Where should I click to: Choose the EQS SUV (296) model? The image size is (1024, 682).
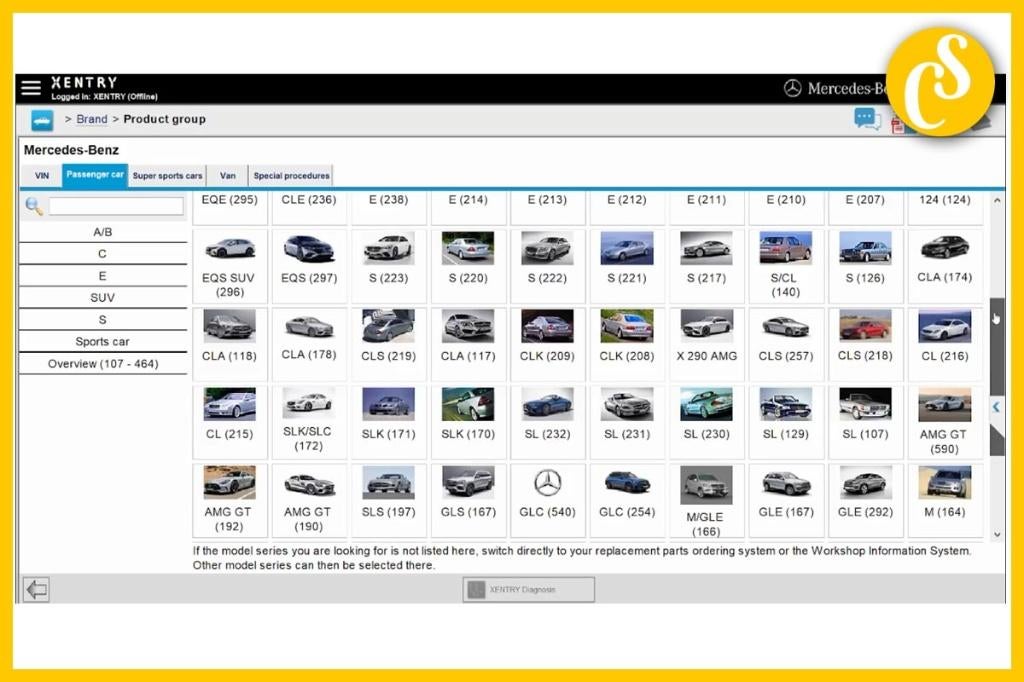pyautogui.click(x=229, y=265)
